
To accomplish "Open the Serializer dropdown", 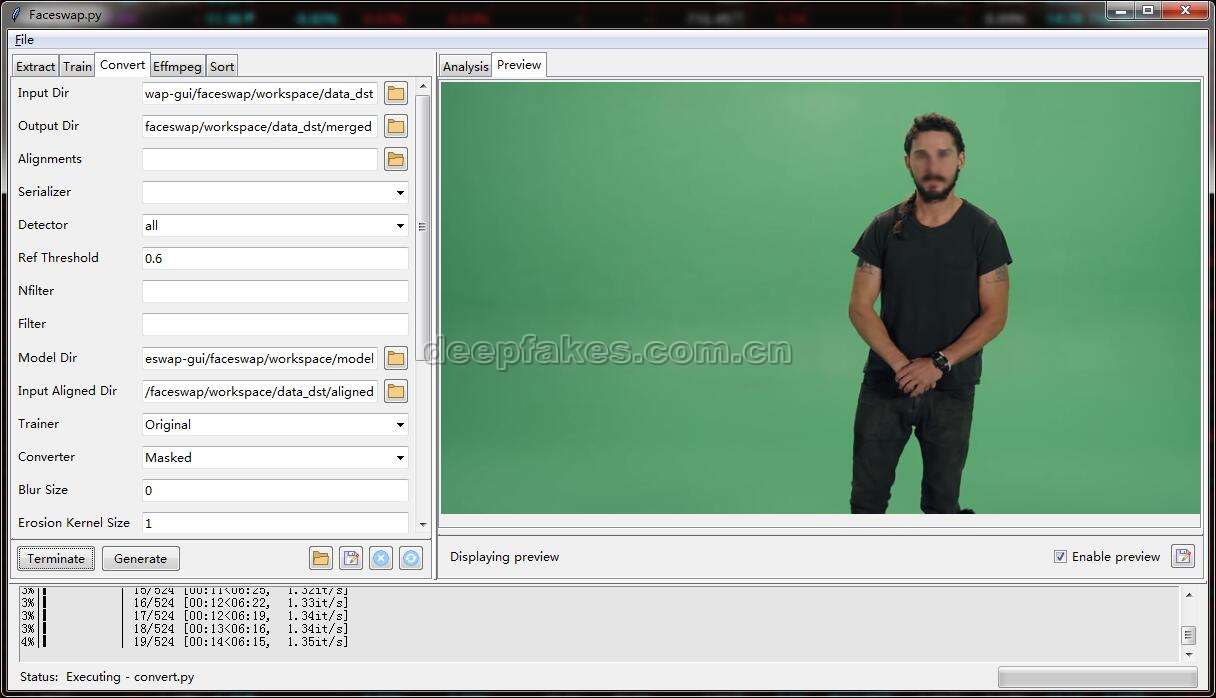I will (x=275, y=192).
